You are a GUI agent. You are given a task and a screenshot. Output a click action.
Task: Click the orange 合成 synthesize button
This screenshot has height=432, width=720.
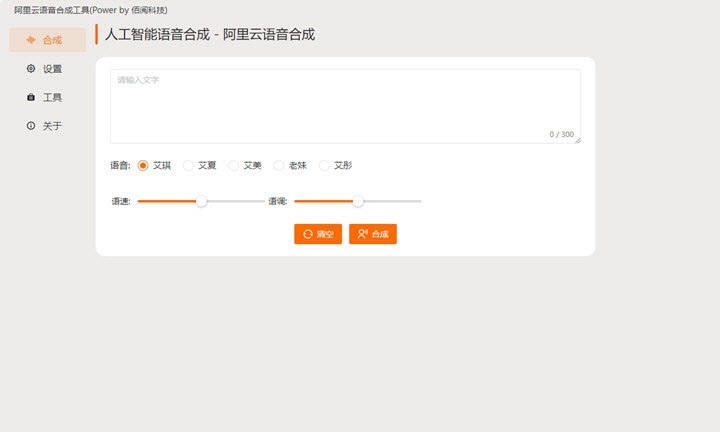373,234
